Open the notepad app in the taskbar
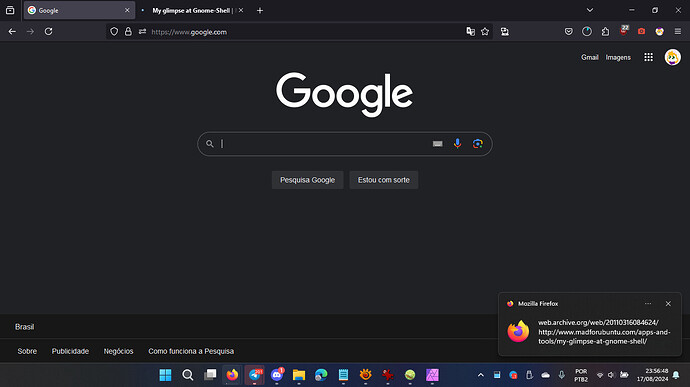Viewport: 690px width, 387px height. coord(343,375)
